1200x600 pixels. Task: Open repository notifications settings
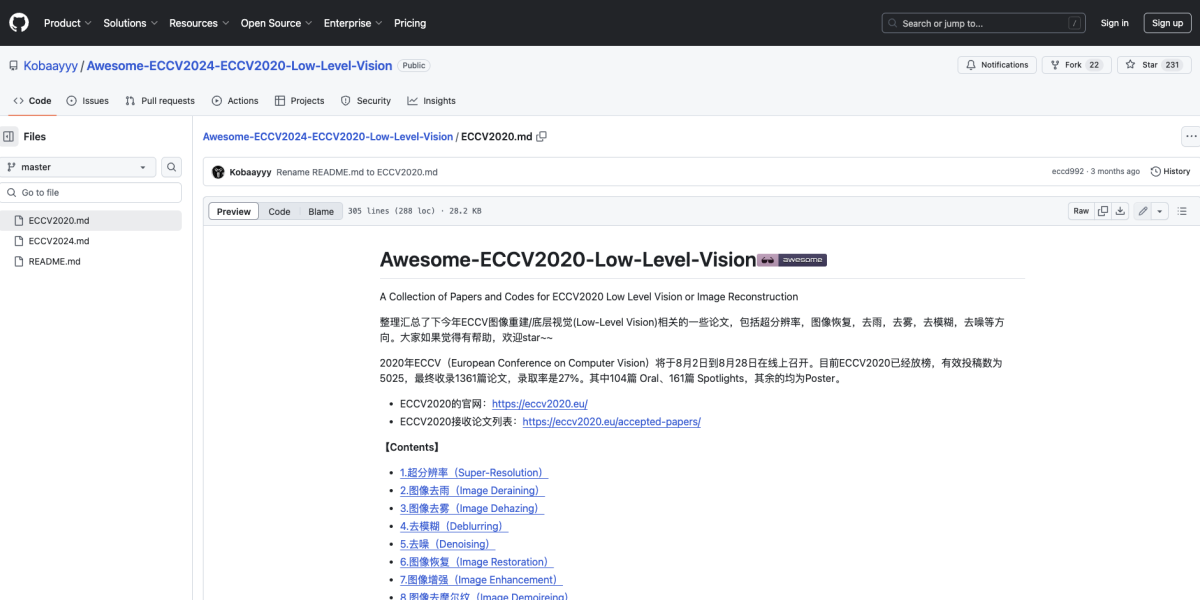996,64
